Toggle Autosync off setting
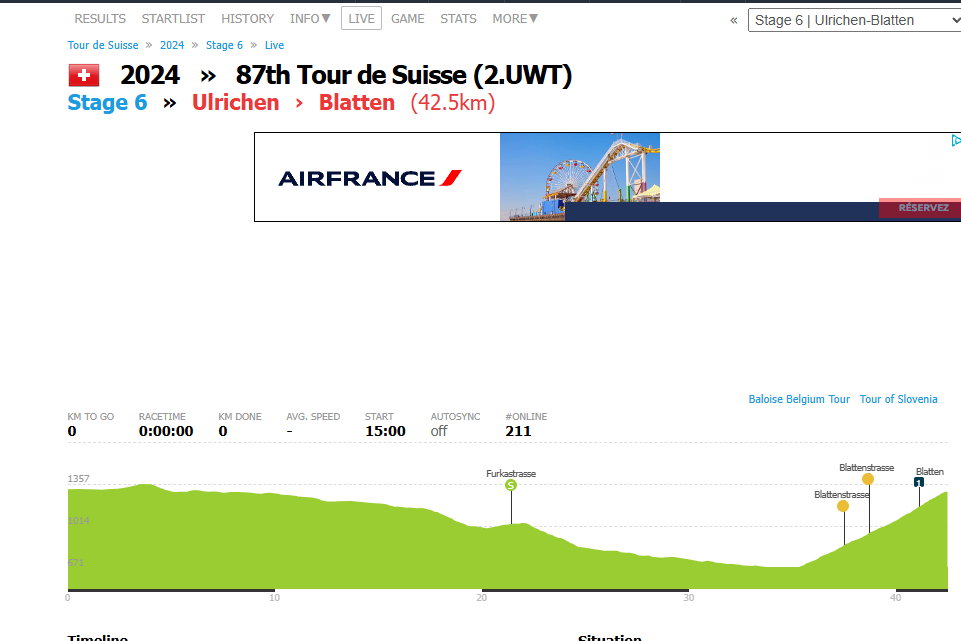The height and width of the screenshot is (641, 961). pyautogui.click(x=439, y=431)
